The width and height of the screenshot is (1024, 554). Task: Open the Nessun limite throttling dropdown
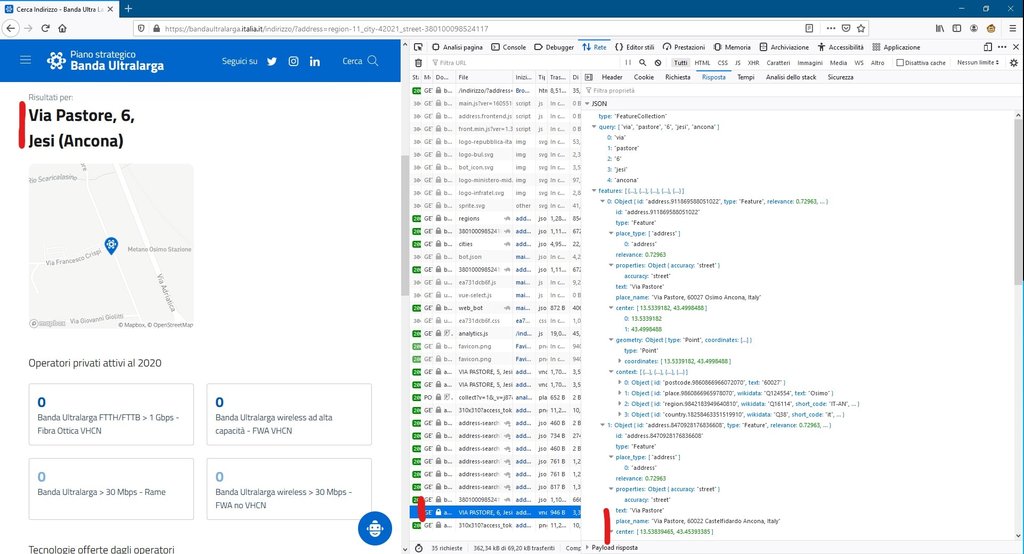click(980, 62)
